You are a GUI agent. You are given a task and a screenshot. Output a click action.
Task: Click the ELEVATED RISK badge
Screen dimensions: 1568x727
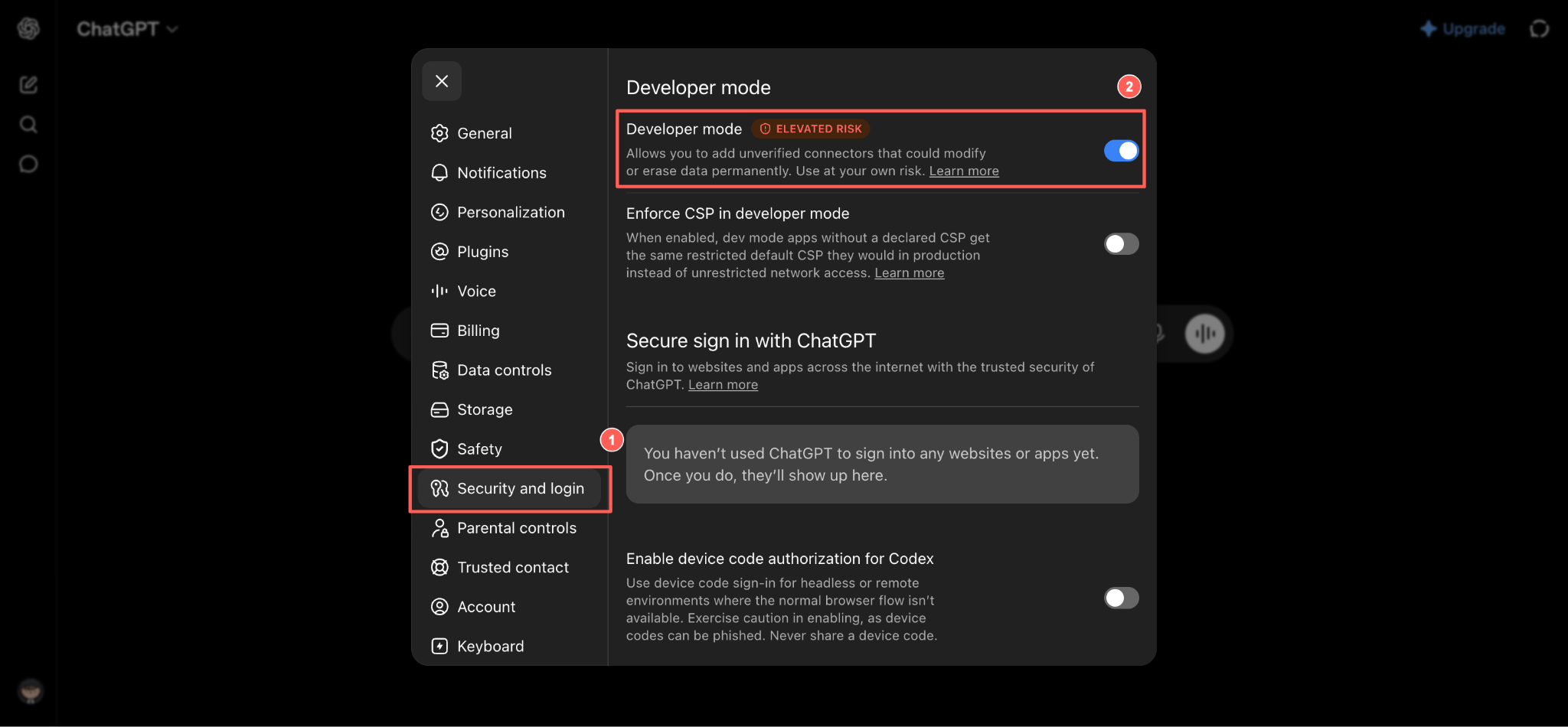pyautogui.click(x=811, y=129)
